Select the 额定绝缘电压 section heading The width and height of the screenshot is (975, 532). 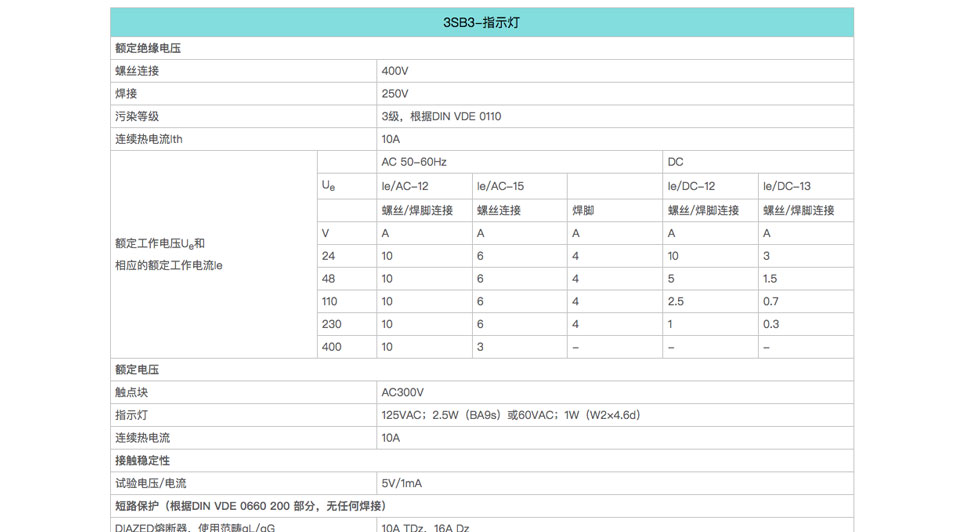click(x=148, y=48)
